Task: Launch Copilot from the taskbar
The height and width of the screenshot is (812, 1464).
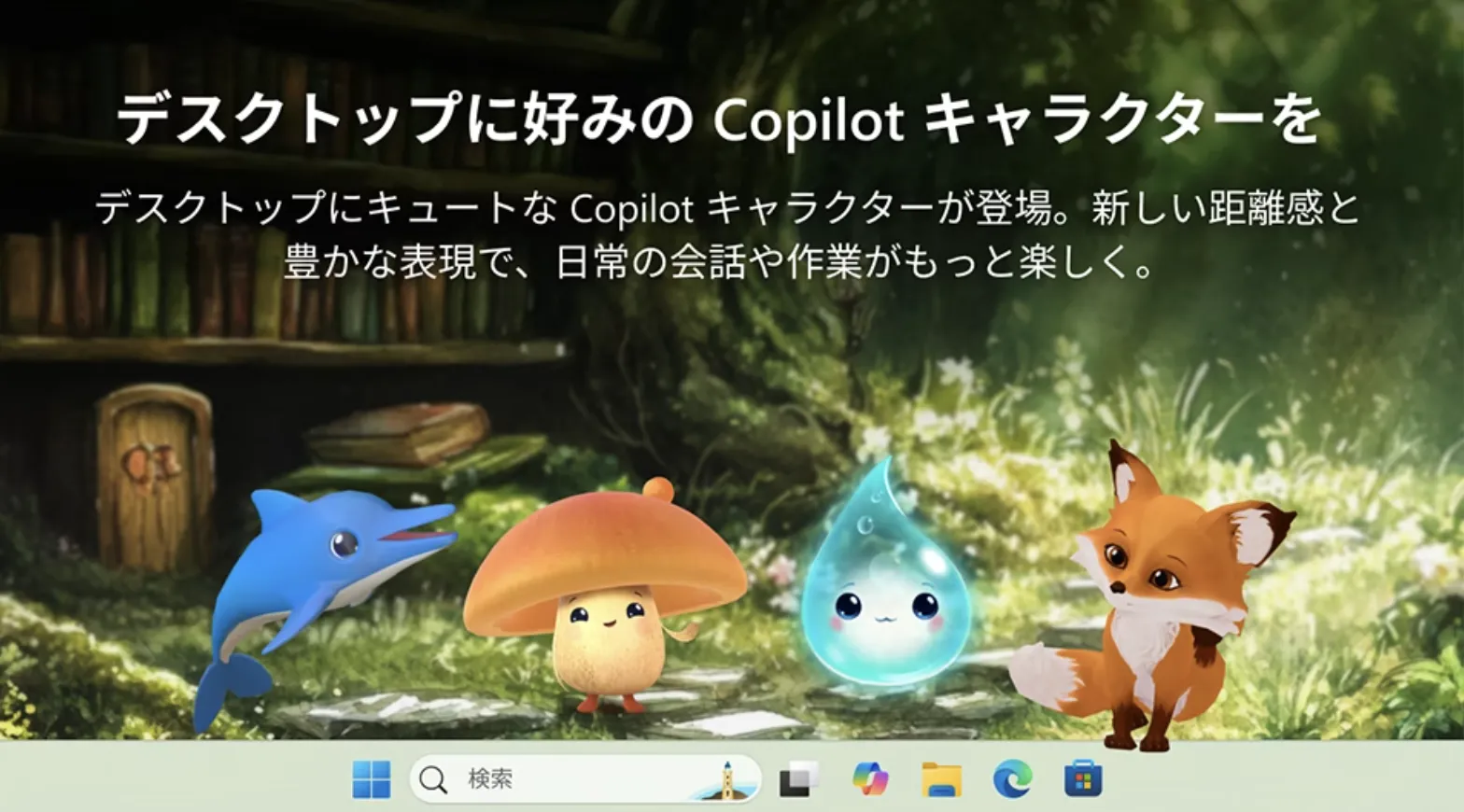Action: point(870,778)
